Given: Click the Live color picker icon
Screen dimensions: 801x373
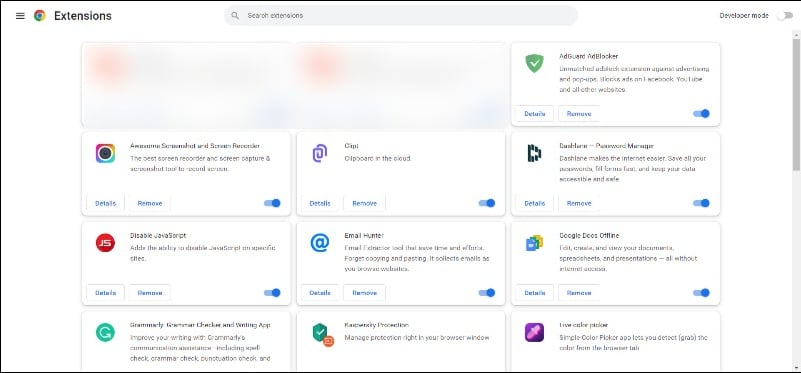Looking at the screenshot, I should click(x=534, y=332).
